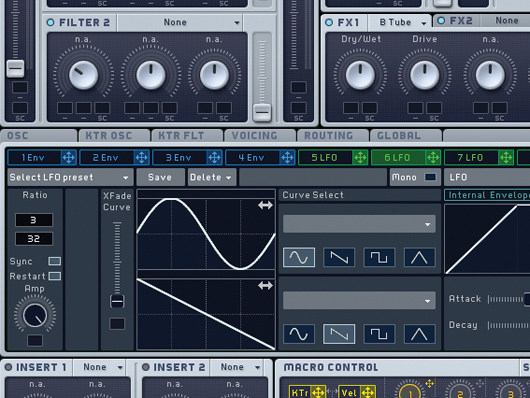Click the LFO mode selector
The height and width of the screenshot is (398, 530).
pos(487,177)
